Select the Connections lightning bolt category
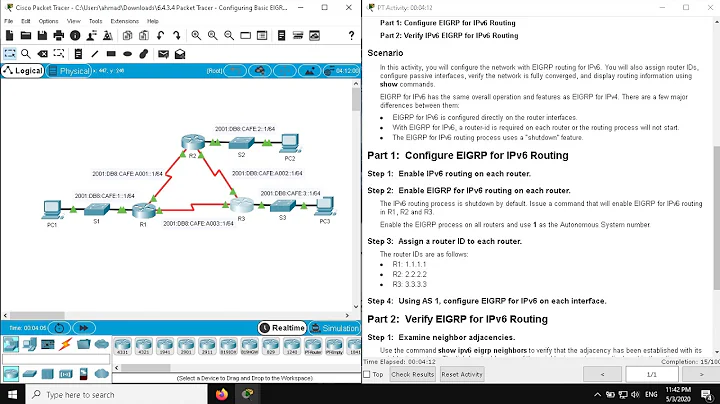720x404 pixels. (x=65, y=343)
